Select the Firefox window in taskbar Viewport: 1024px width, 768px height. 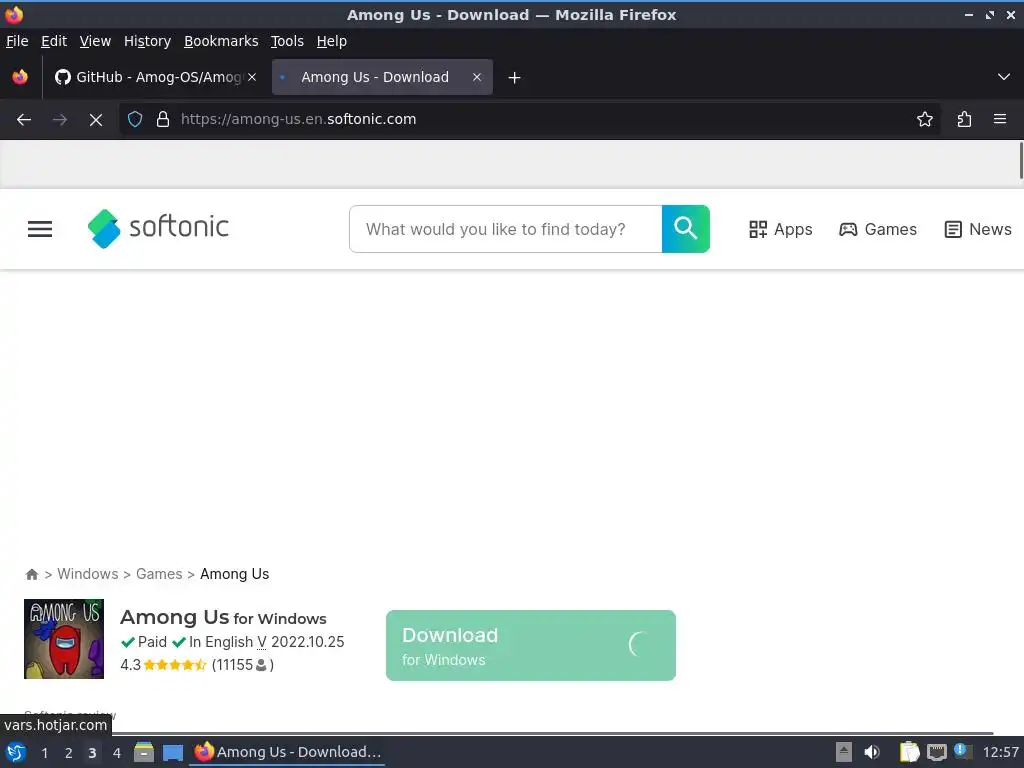[x=287, y=752]
